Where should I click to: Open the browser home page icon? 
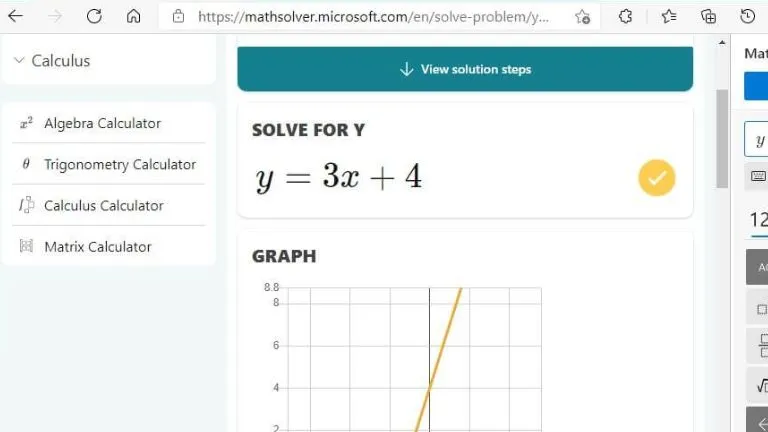(133, 16)
